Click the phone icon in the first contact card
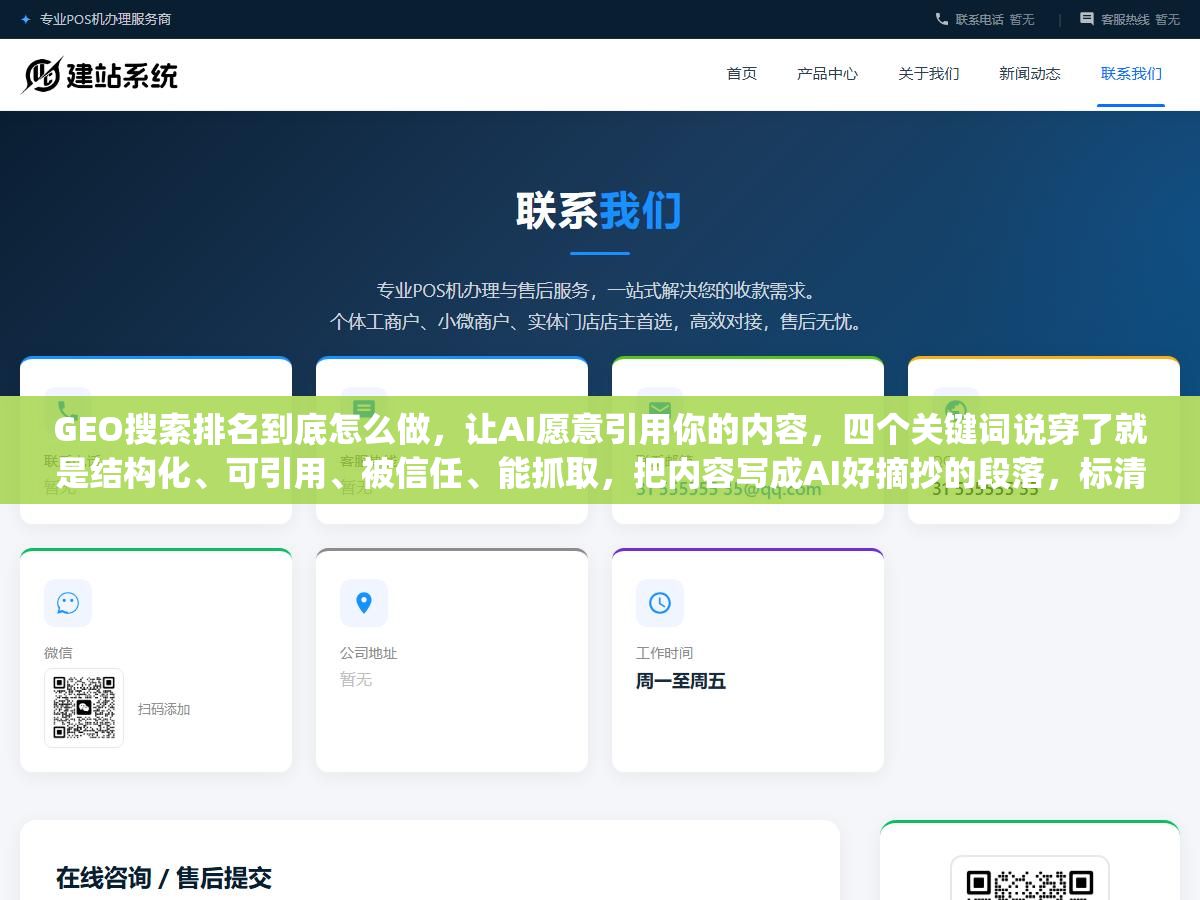The image size is (1200, 900). (x=68, y=409)
